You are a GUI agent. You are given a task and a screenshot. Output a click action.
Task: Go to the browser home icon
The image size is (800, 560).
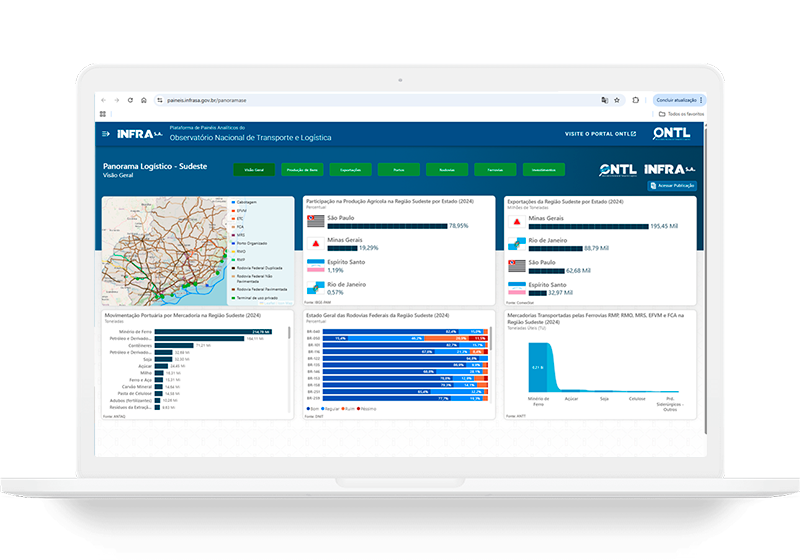[x=144, y=100]
